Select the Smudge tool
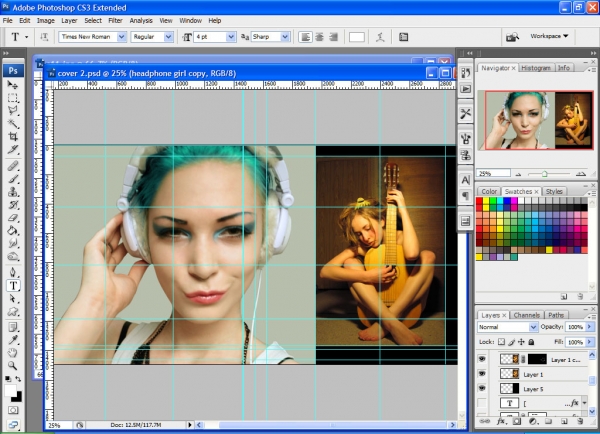The image size is (600, 434). coord(13,243)
